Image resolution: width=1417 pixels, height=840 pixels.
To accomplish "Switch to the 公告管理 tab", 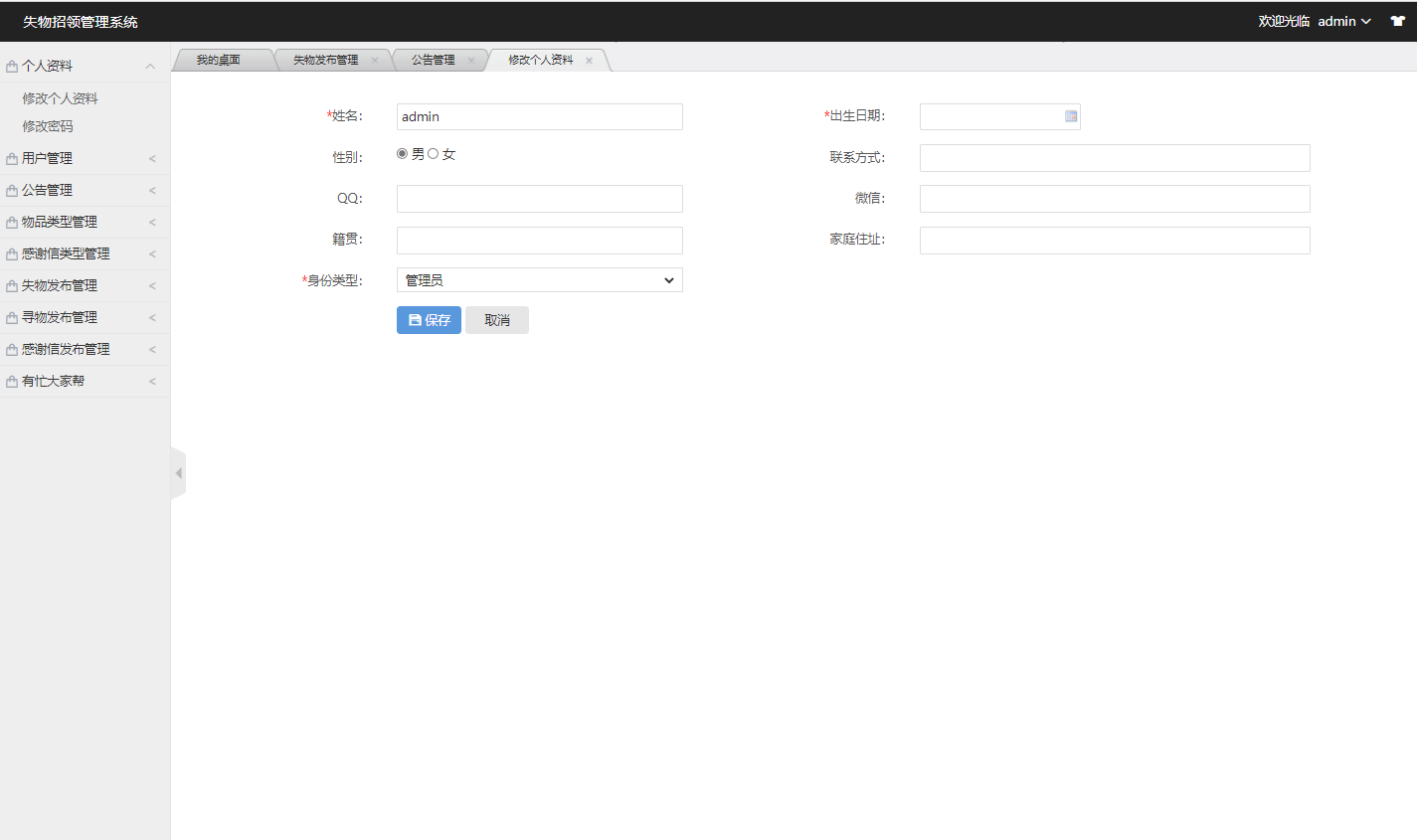I will click(432, 59).
